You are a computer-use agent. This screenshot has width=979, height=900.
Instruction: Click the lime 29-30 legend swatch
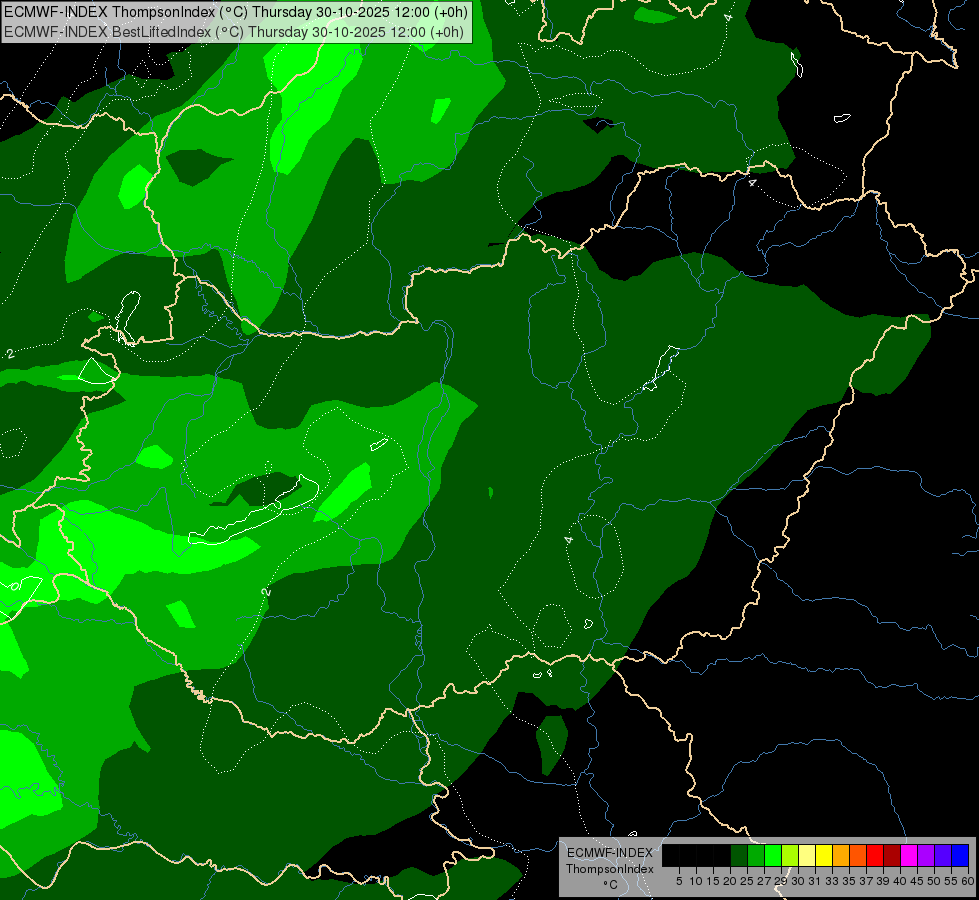[x=790, y=855]
